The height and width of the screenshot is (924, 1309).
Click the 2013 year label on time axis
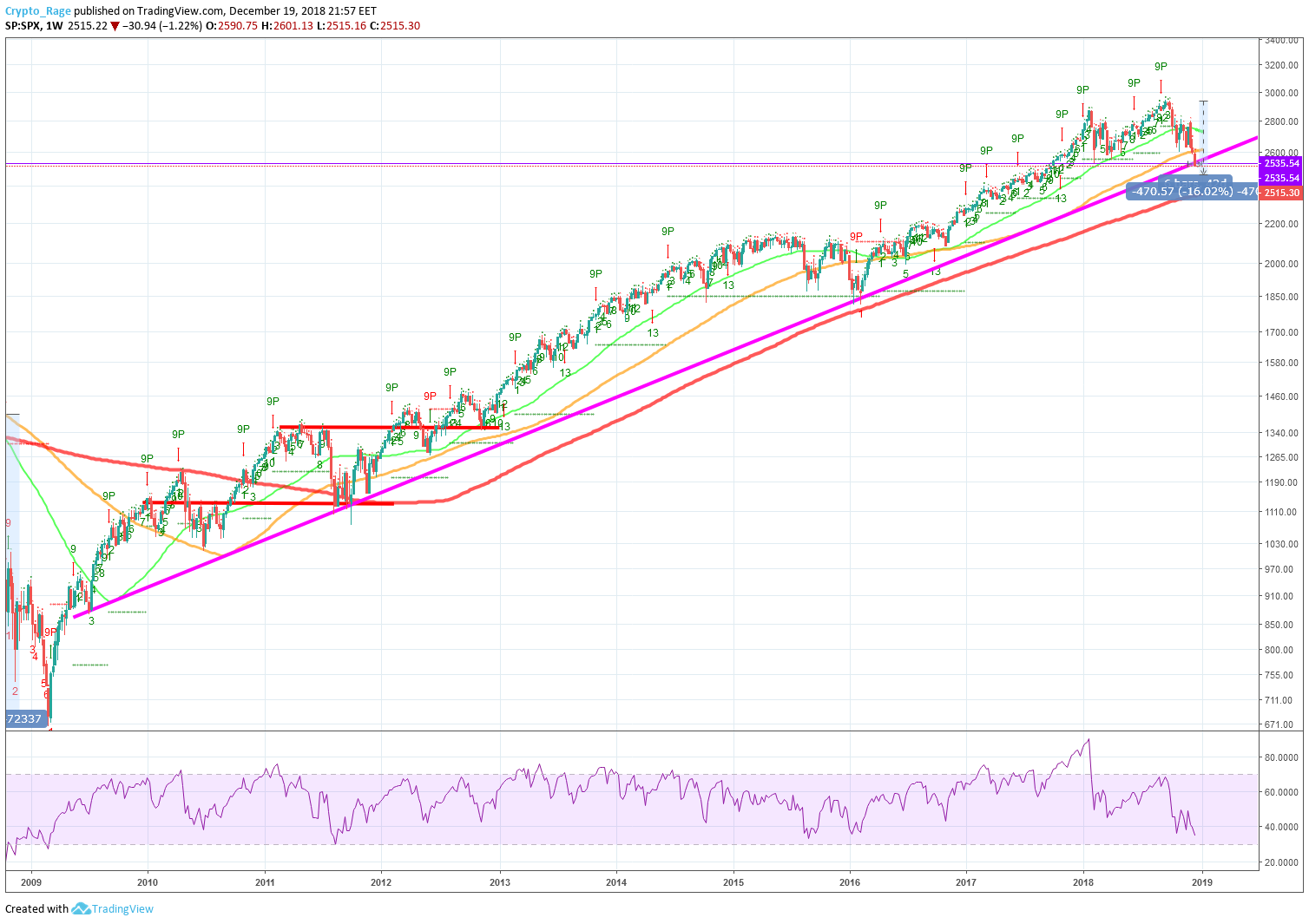tap(500, 882)
